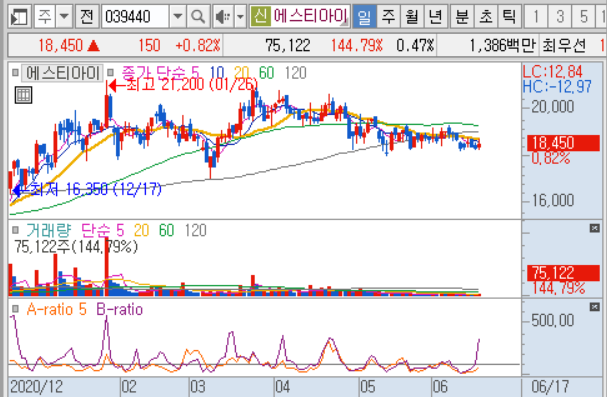Click the 03 month axis marker

(x=198, y=387)
